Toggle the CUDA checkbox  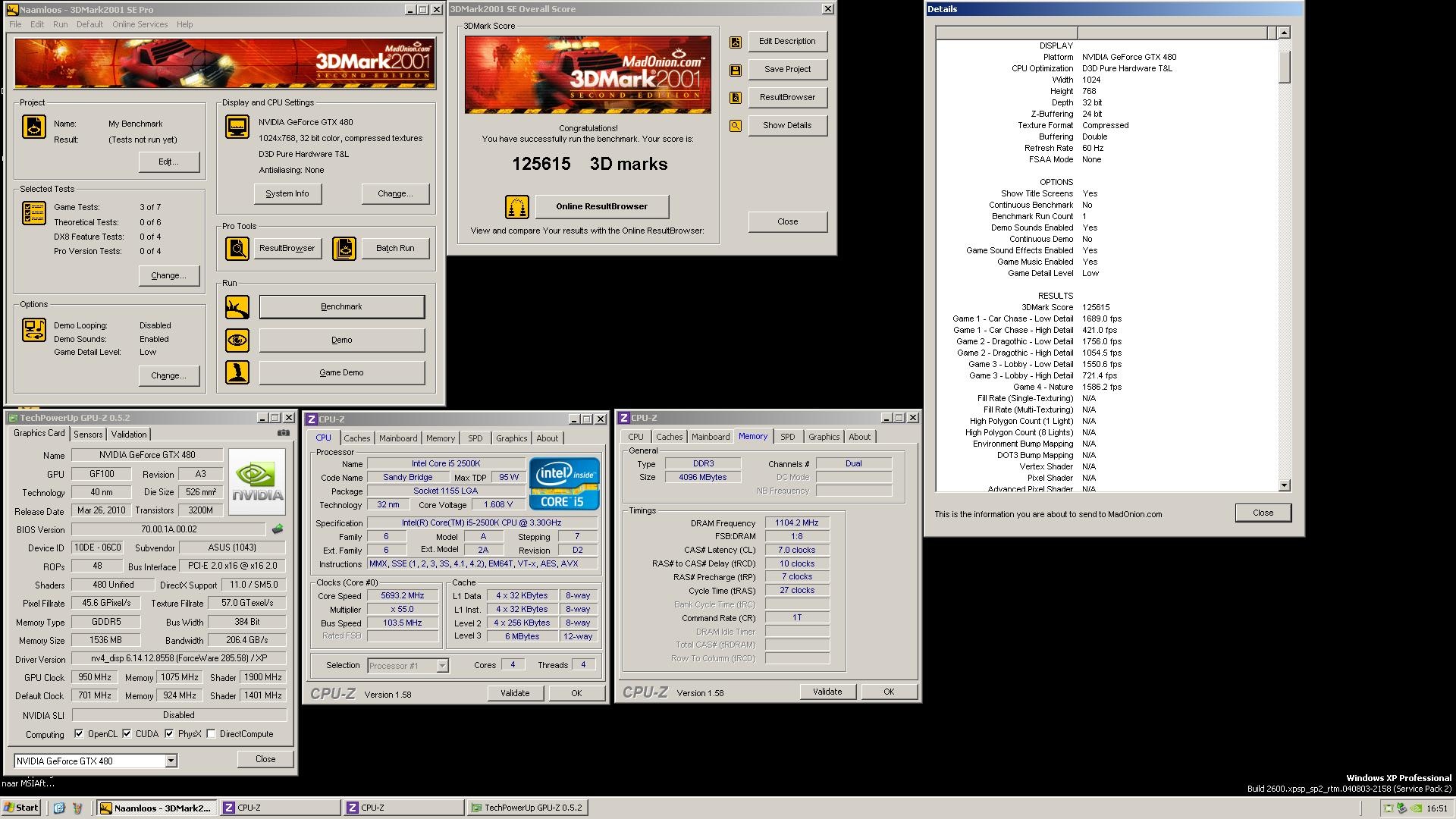[x=127, y=734]
